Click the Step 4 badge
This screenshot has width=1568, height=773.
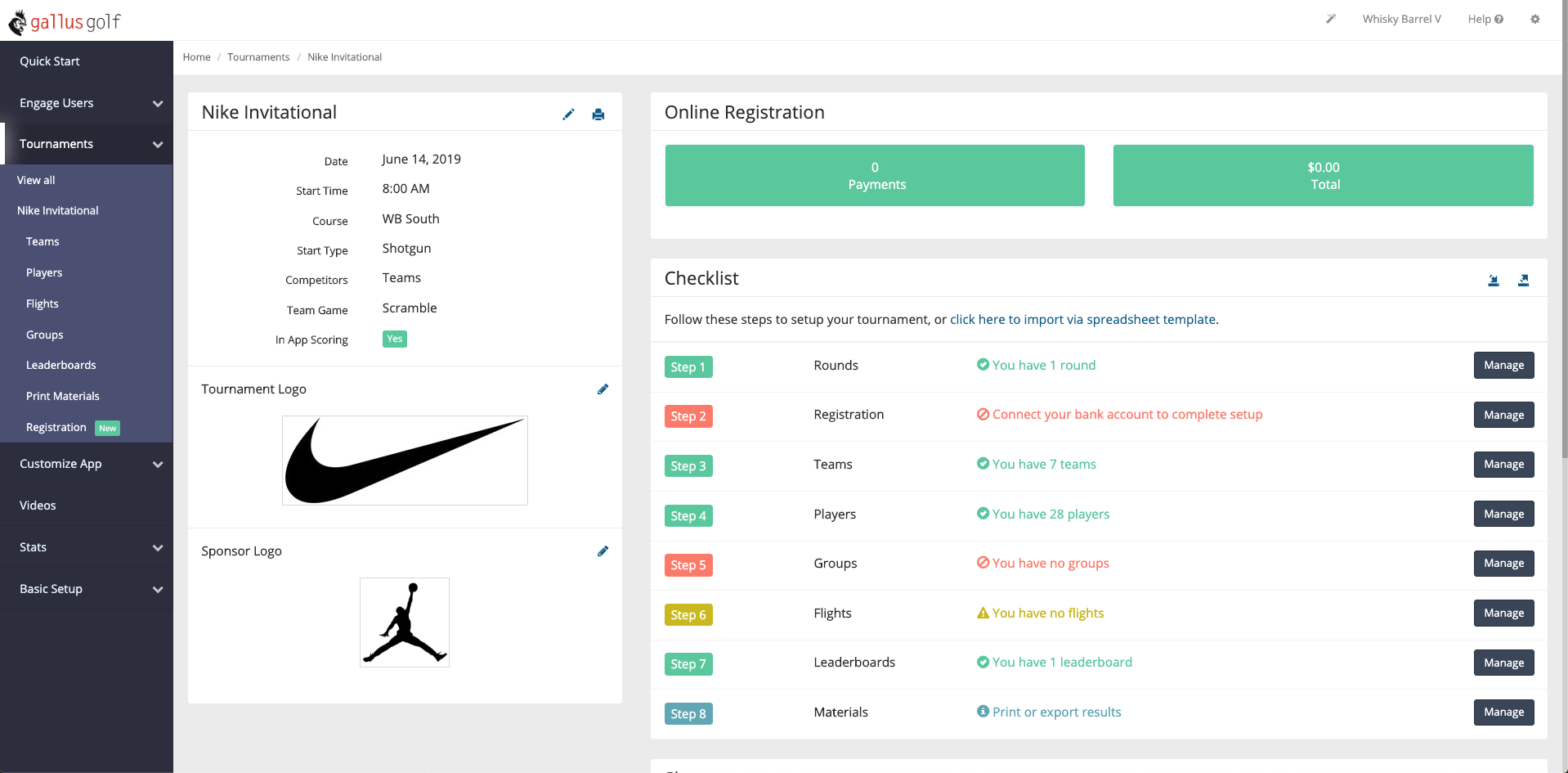pyautogui.click(x=688, y=516)
